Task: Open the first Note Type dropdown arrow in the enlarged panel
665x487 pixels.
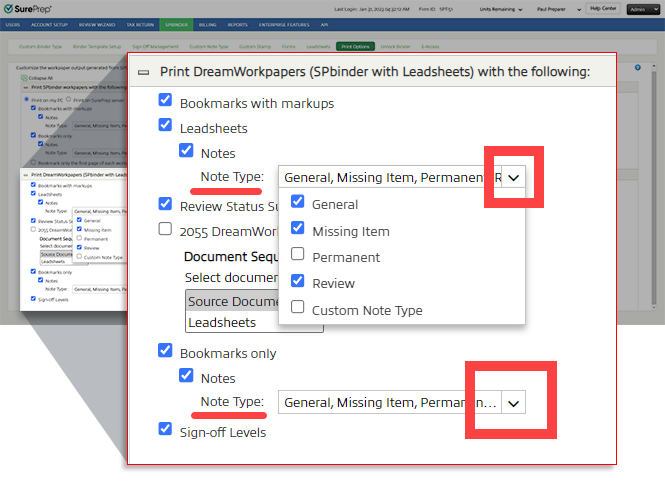Action: click(x=513, y=177)
